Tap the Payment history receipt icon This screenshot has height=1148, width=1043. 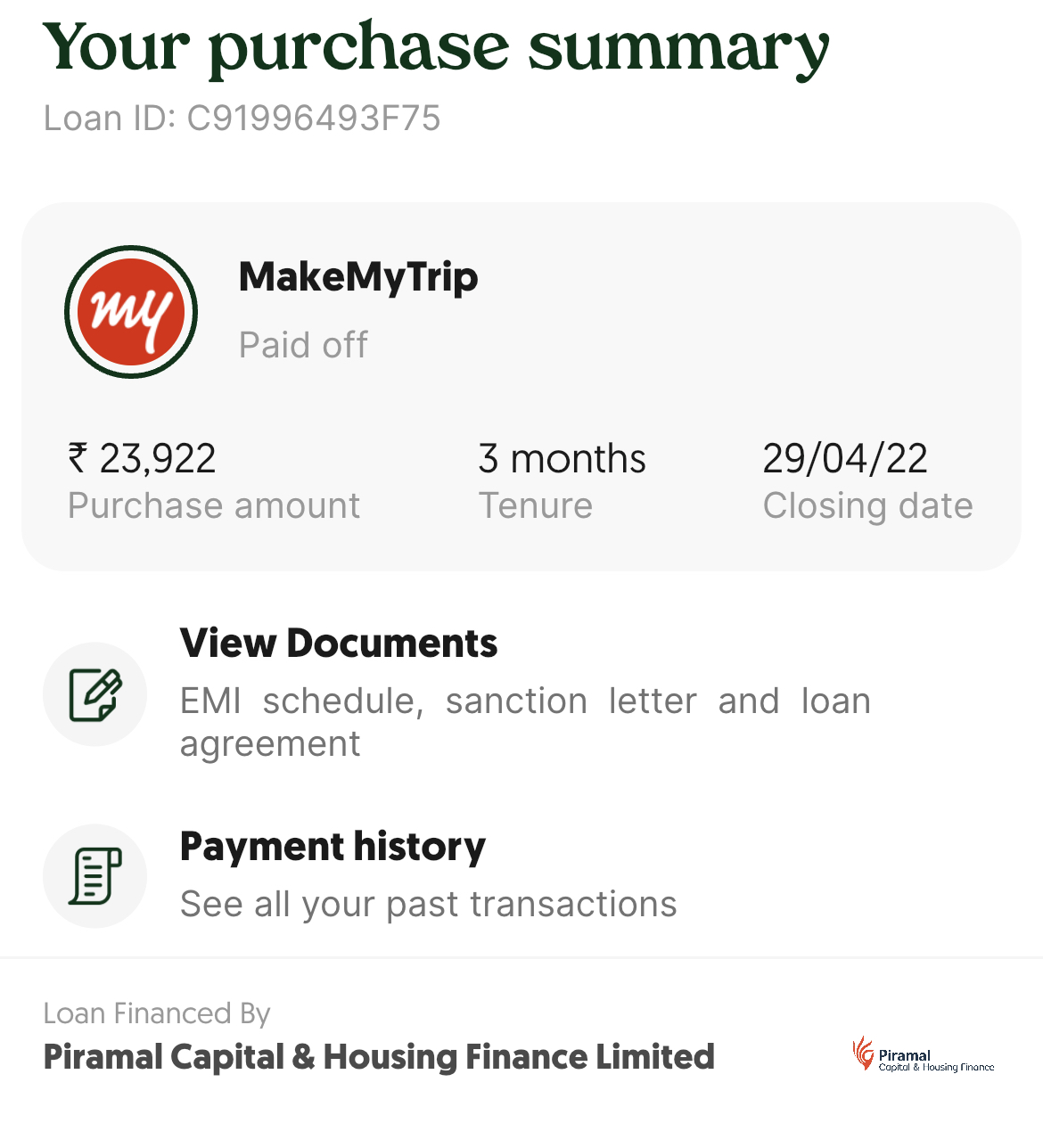click(x=95, y=875)
